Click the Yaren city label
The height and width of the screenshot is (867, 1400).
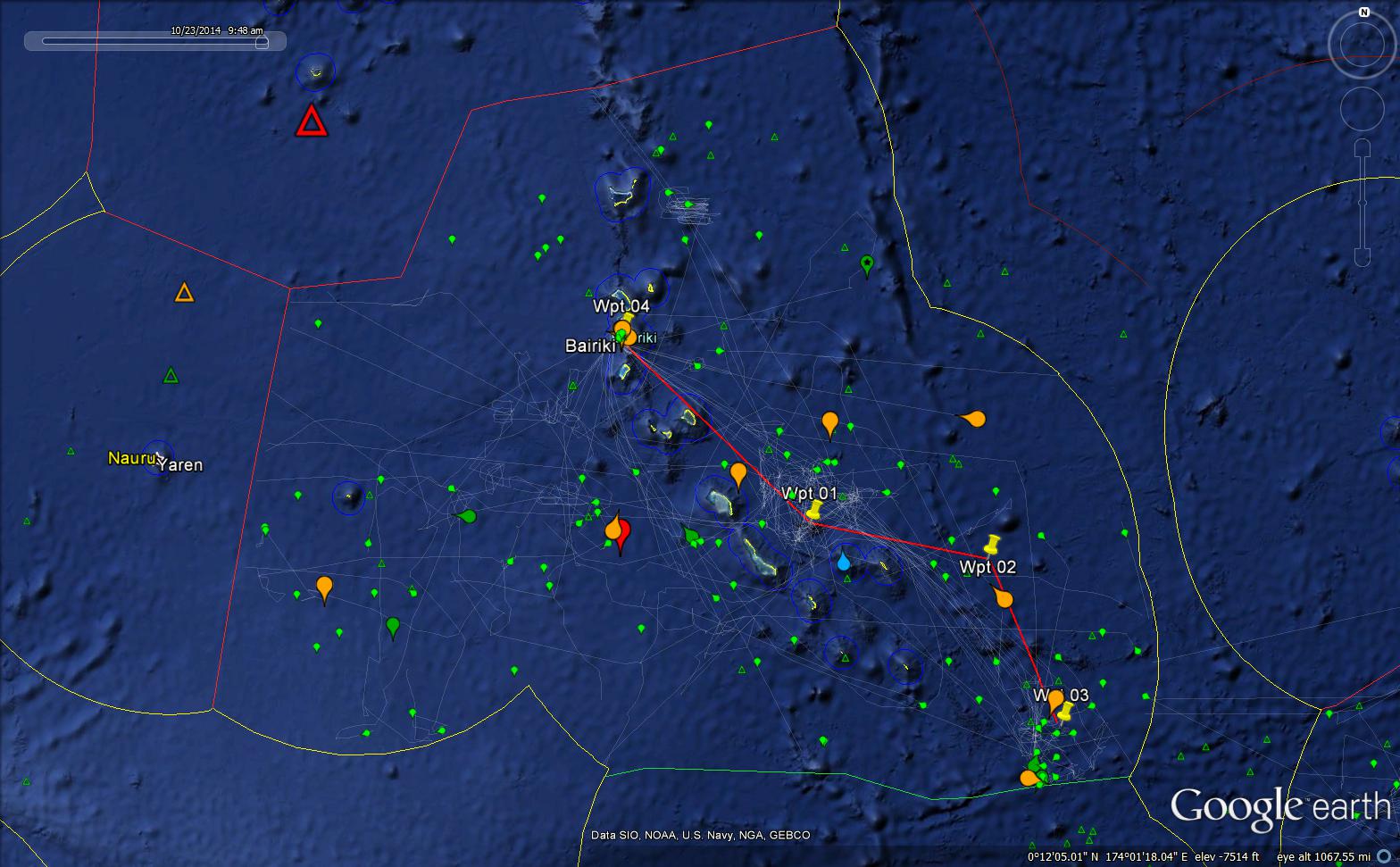tap(181, 465)
